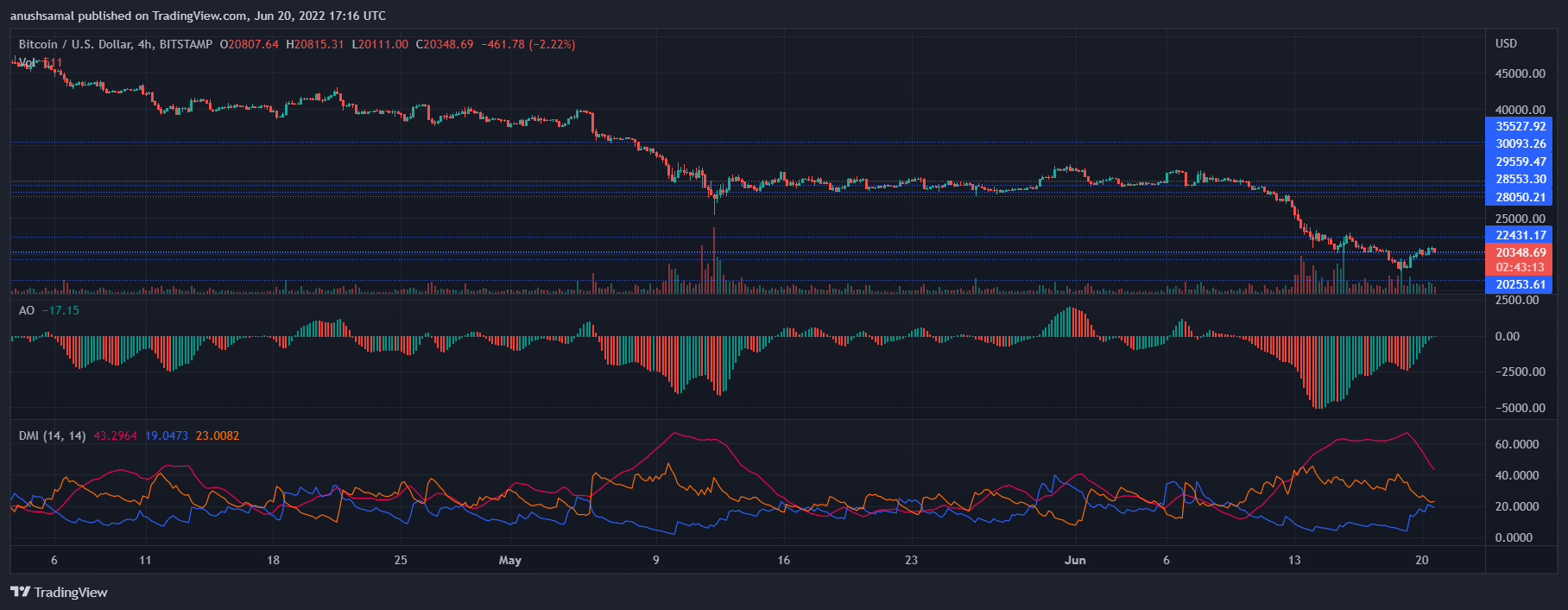
Task: Click the DMI value 43.2964
Action: point(115,435)
